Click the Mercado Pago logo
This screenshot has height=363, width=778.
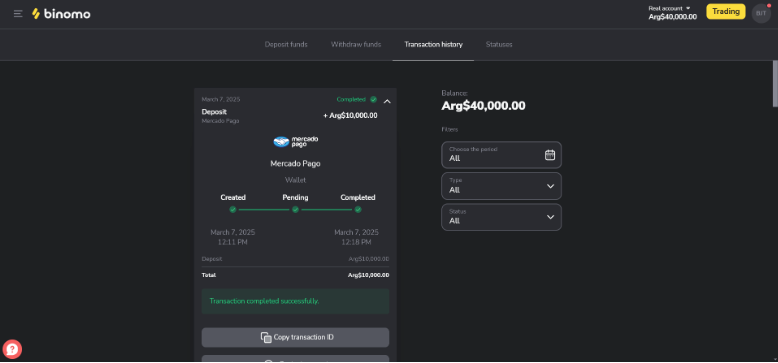(x=296, y=141)
